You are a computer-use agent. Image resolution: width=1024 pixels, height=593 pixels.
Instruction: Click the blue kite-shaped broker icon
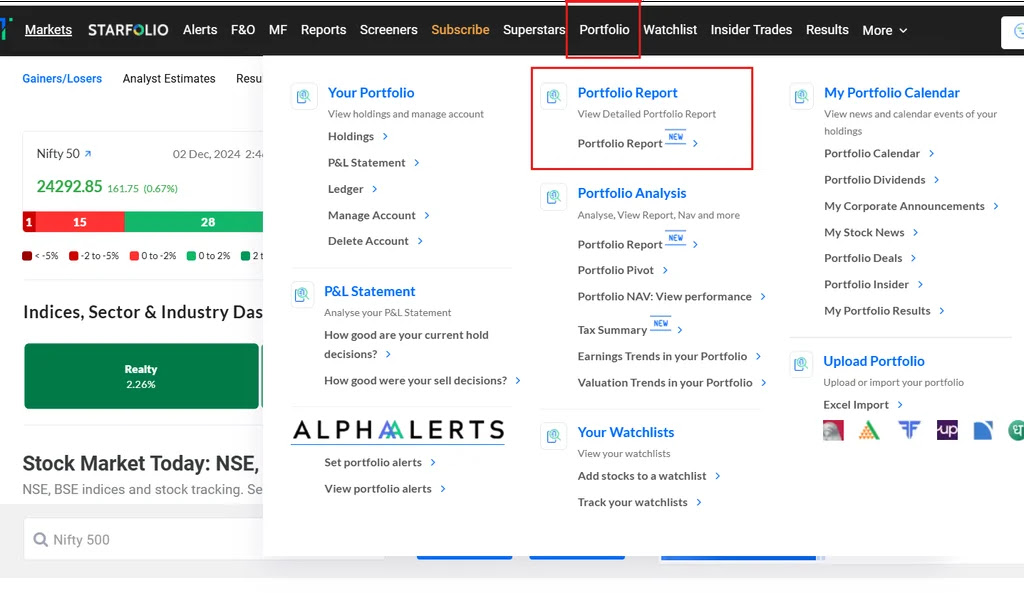click(983, 430)
